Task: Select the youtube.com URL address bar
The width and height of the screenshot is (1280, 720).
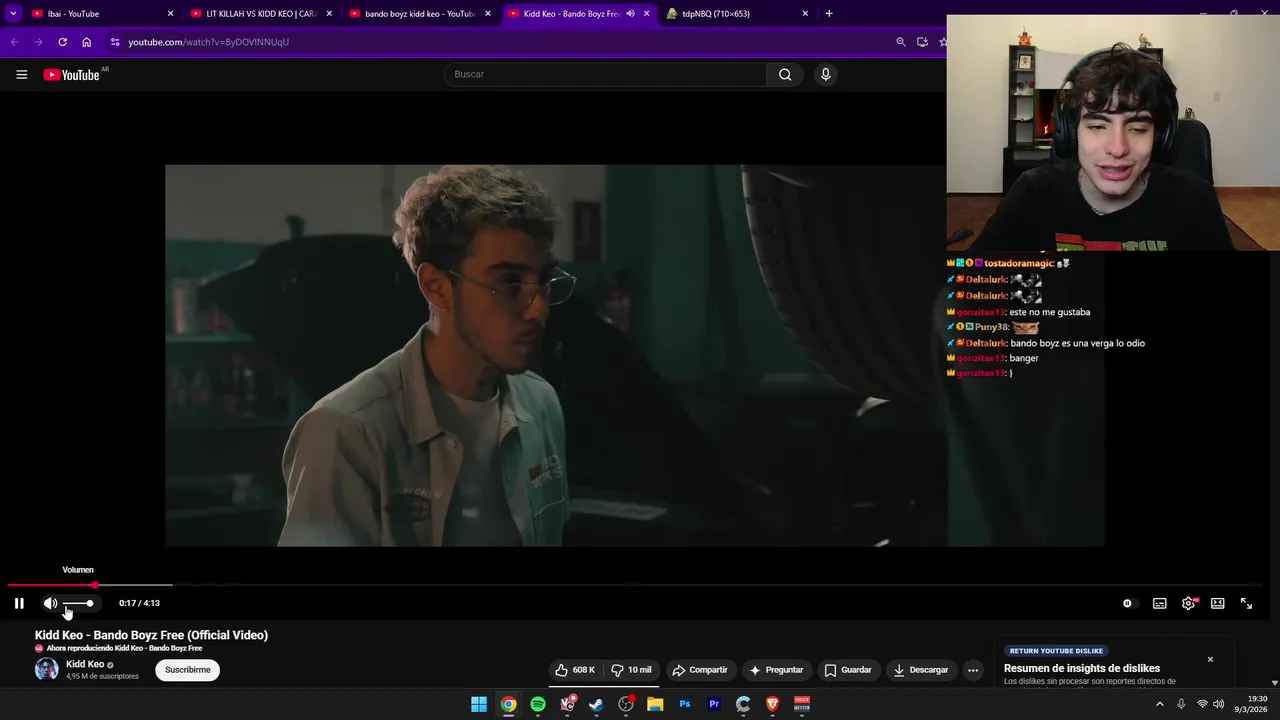Action: pyautogui.click(x=208, y=42)
